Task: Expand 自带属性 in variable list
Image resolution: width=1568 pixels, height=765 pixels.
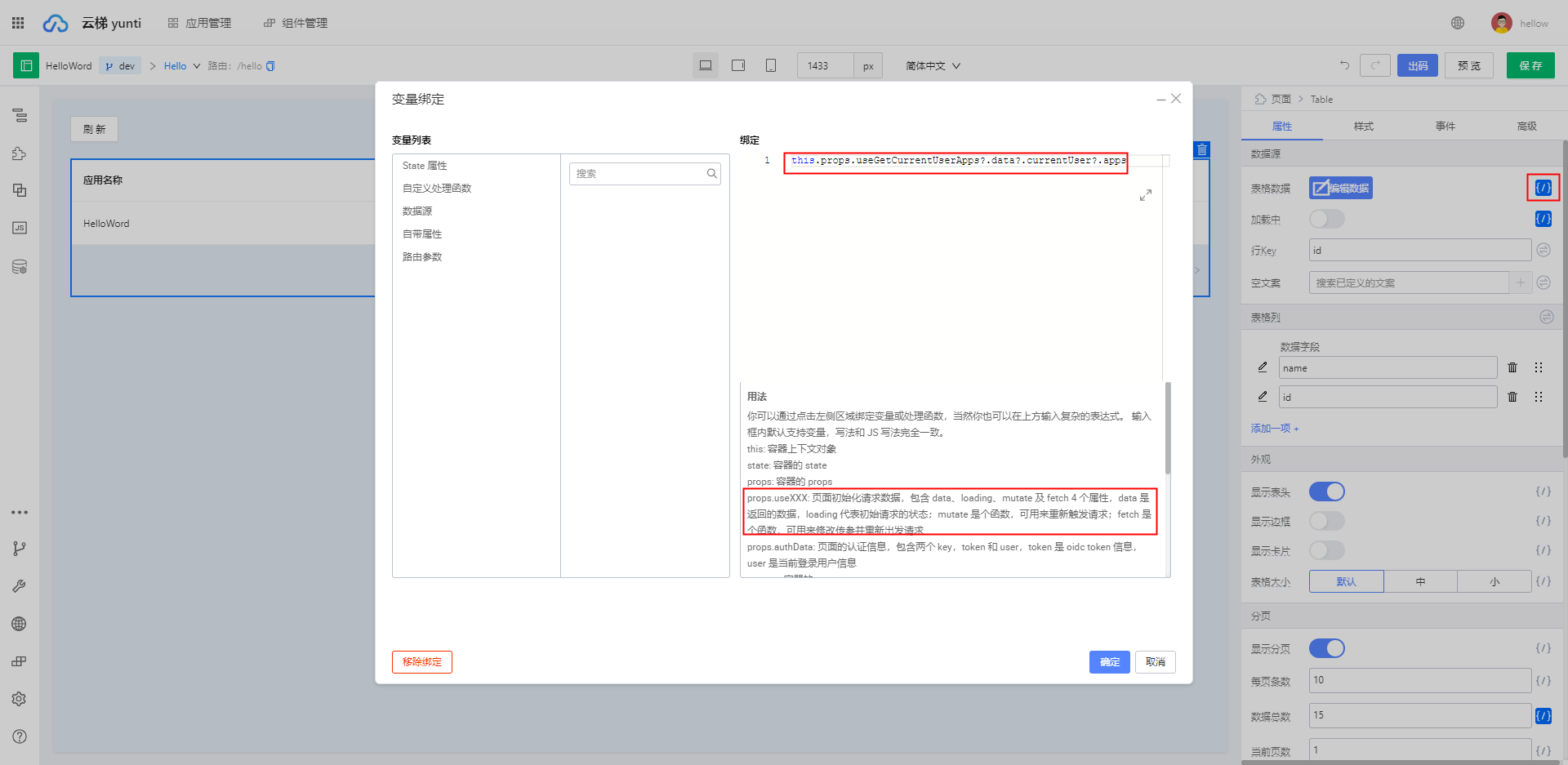Action: 422,234
